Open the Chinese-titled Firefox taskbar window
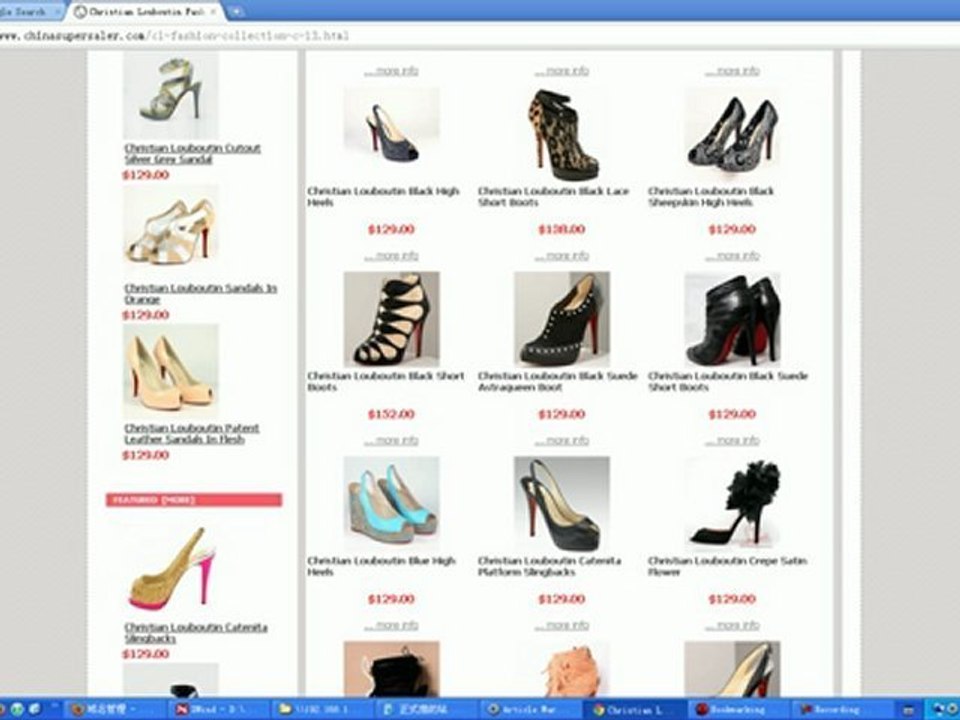Viewport: 960px width, 720px height. pos(114,710)
